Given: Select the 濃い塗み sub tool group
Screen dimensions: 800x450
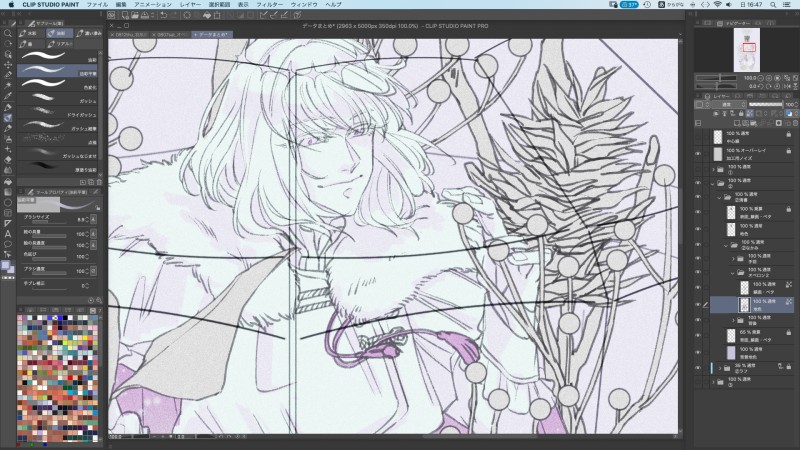Looking at the screenshot, I should 89,33.
